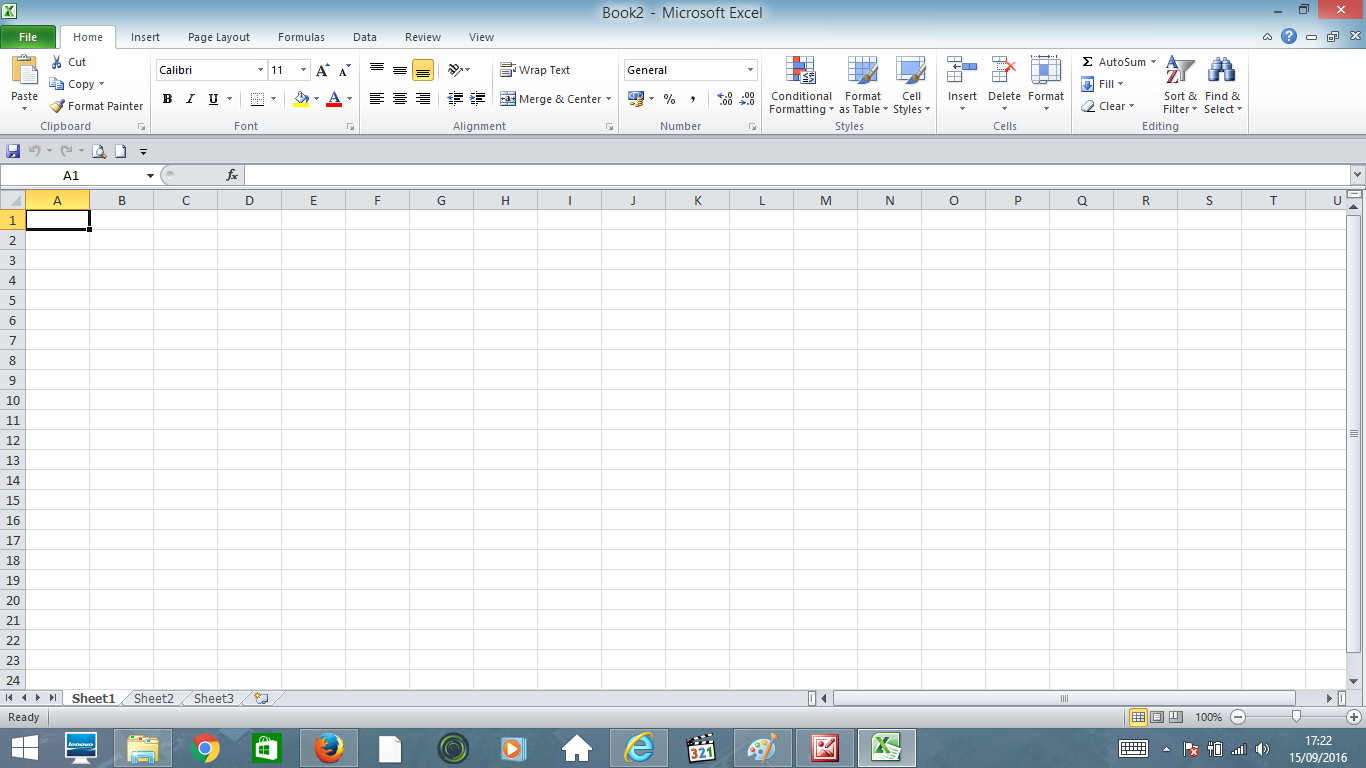This screenshot has height=768, width=1366.
Task: Toggle italic formatting
Action: (189, 99)
